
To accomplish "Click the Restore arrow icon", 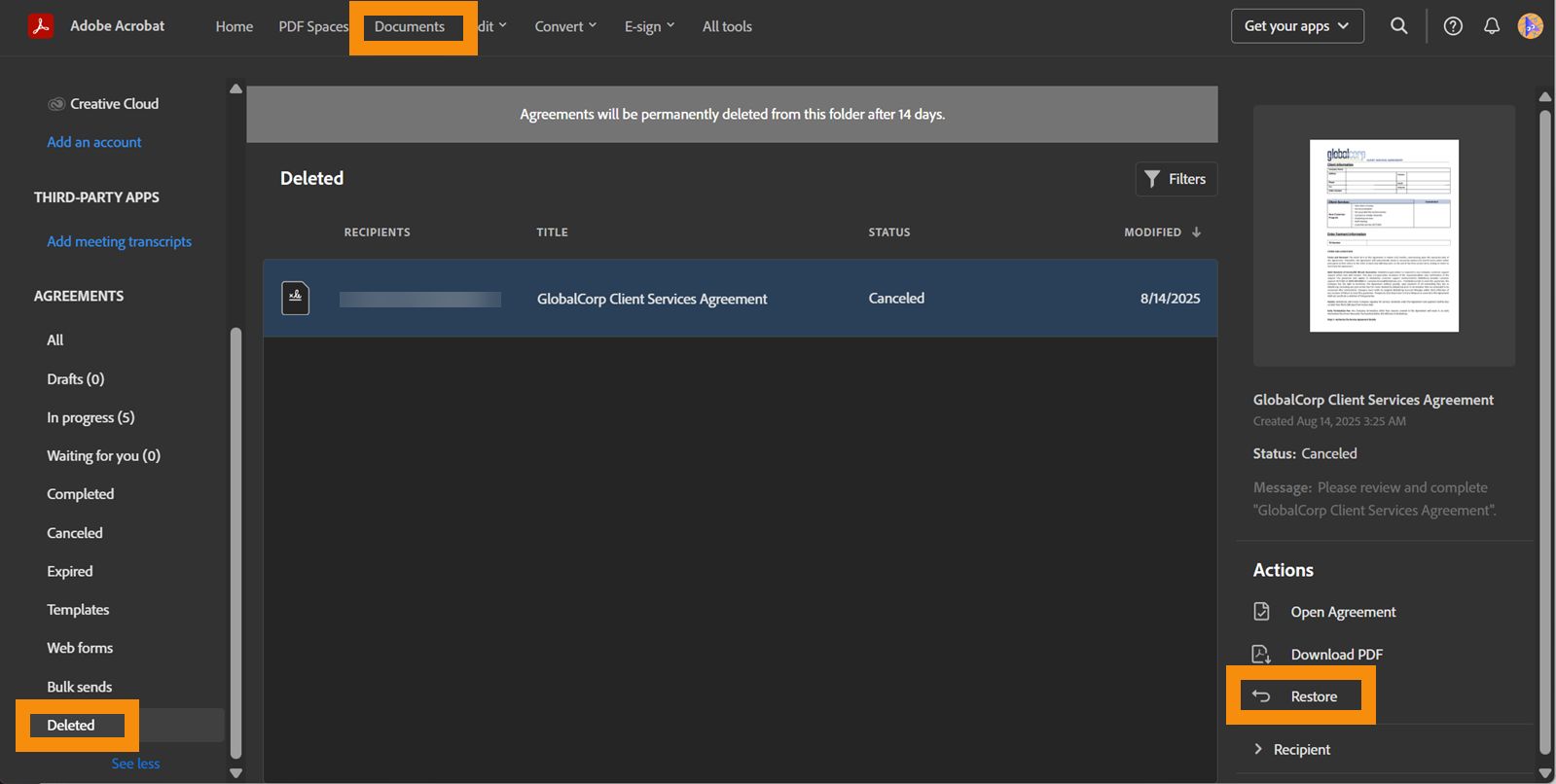I will (1262, 696).
